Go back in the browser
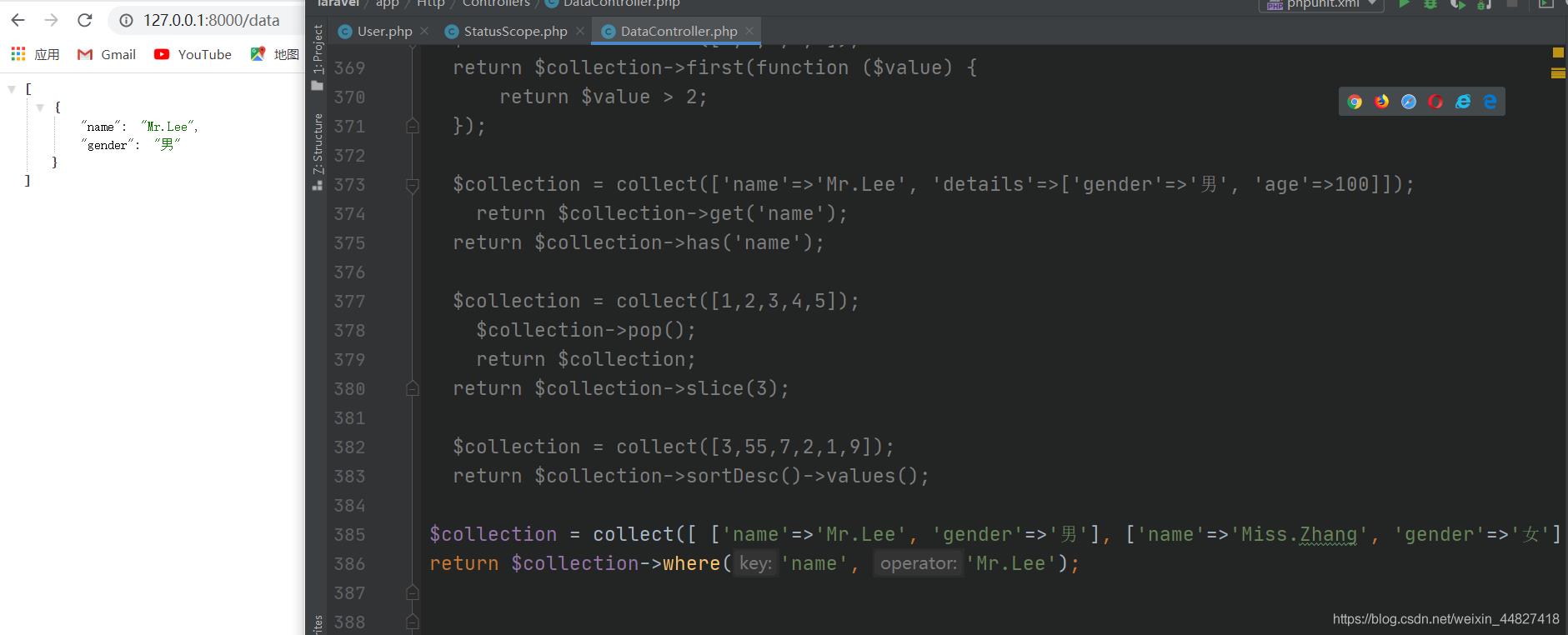This screenshot has width=1568, height=635. pos(18,20)
